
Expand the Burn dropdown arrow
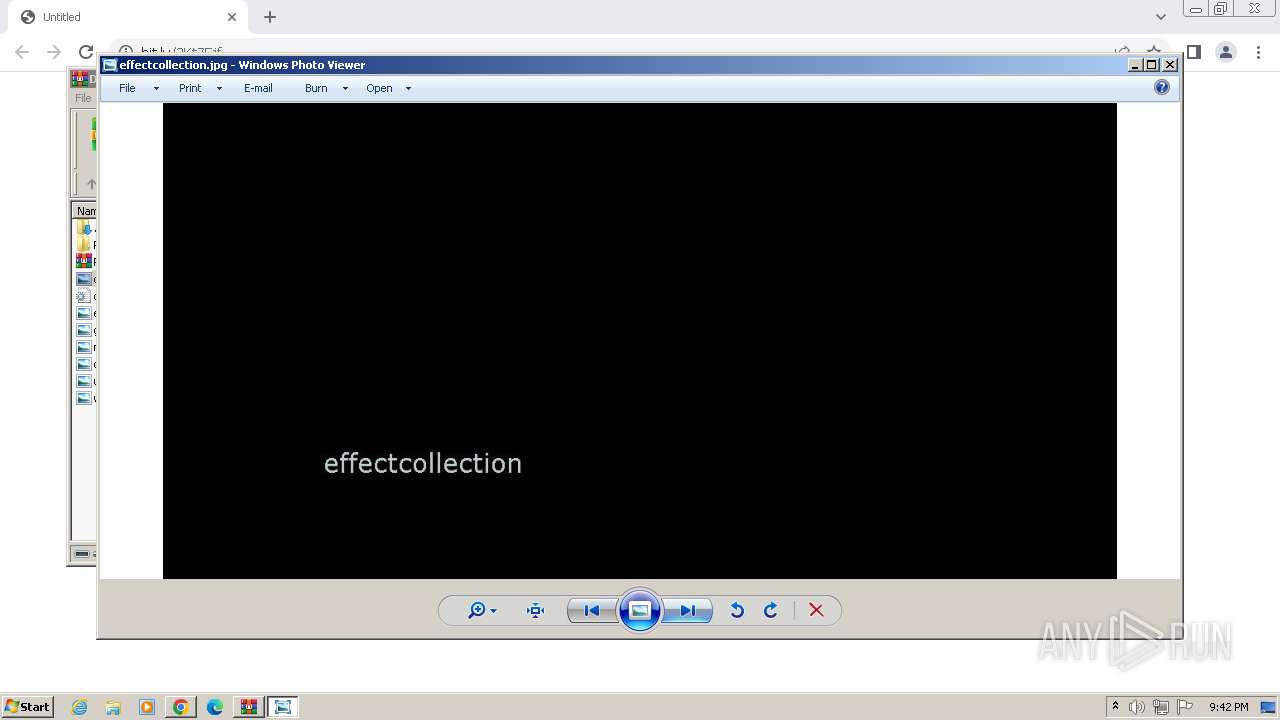coord(345,88)
